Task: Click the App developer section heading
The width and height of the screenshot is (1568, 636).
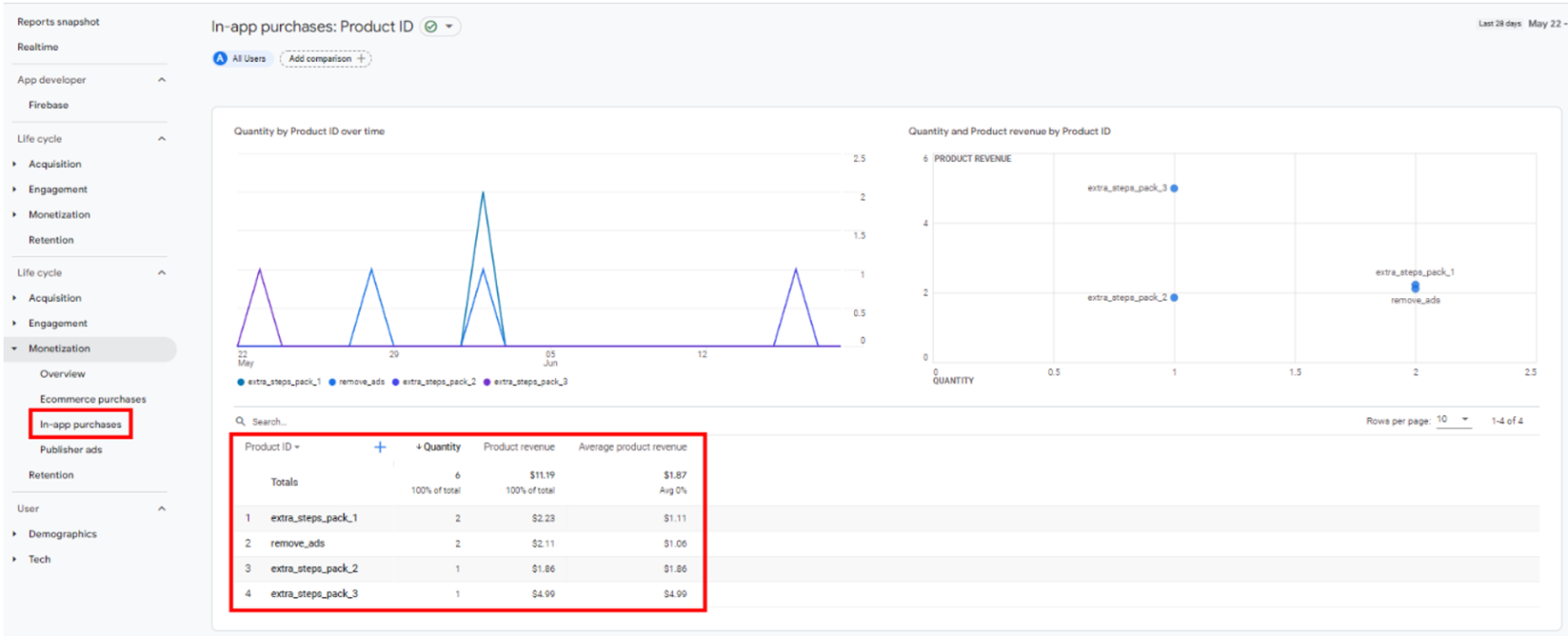Action: (51, 80)
